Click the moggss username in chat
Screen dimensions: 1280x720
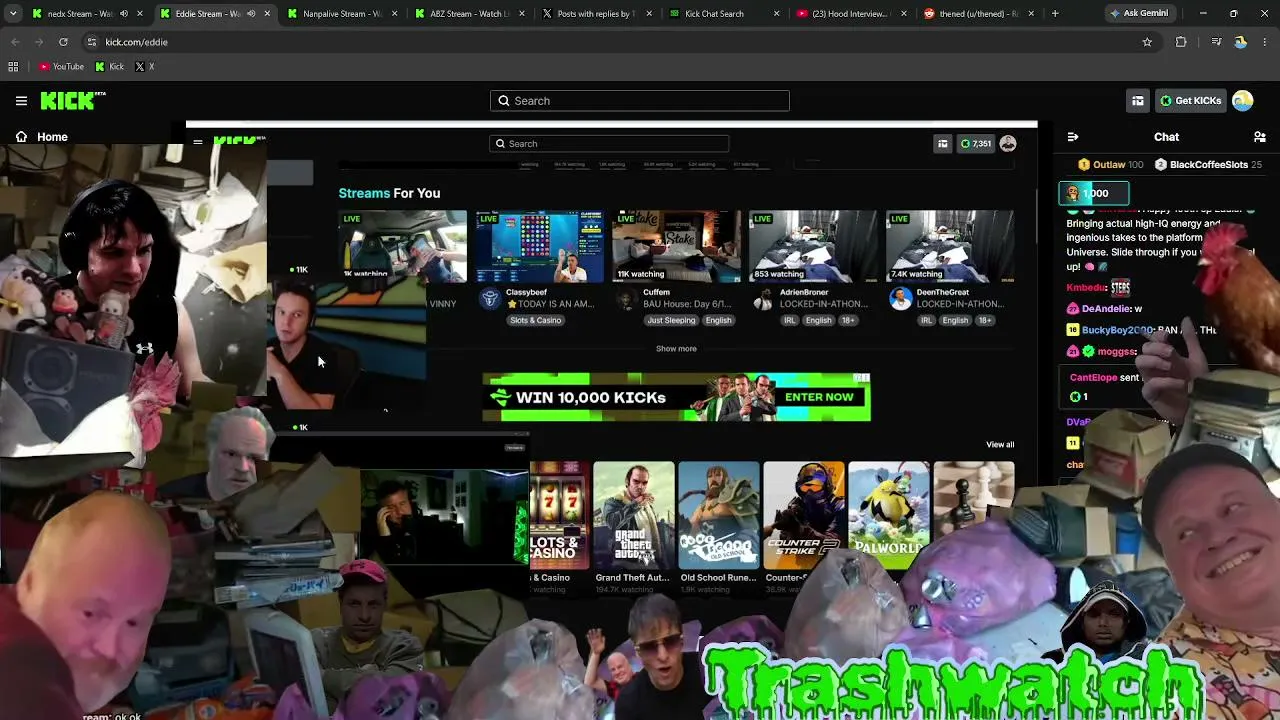click(x=1115, y=352)
